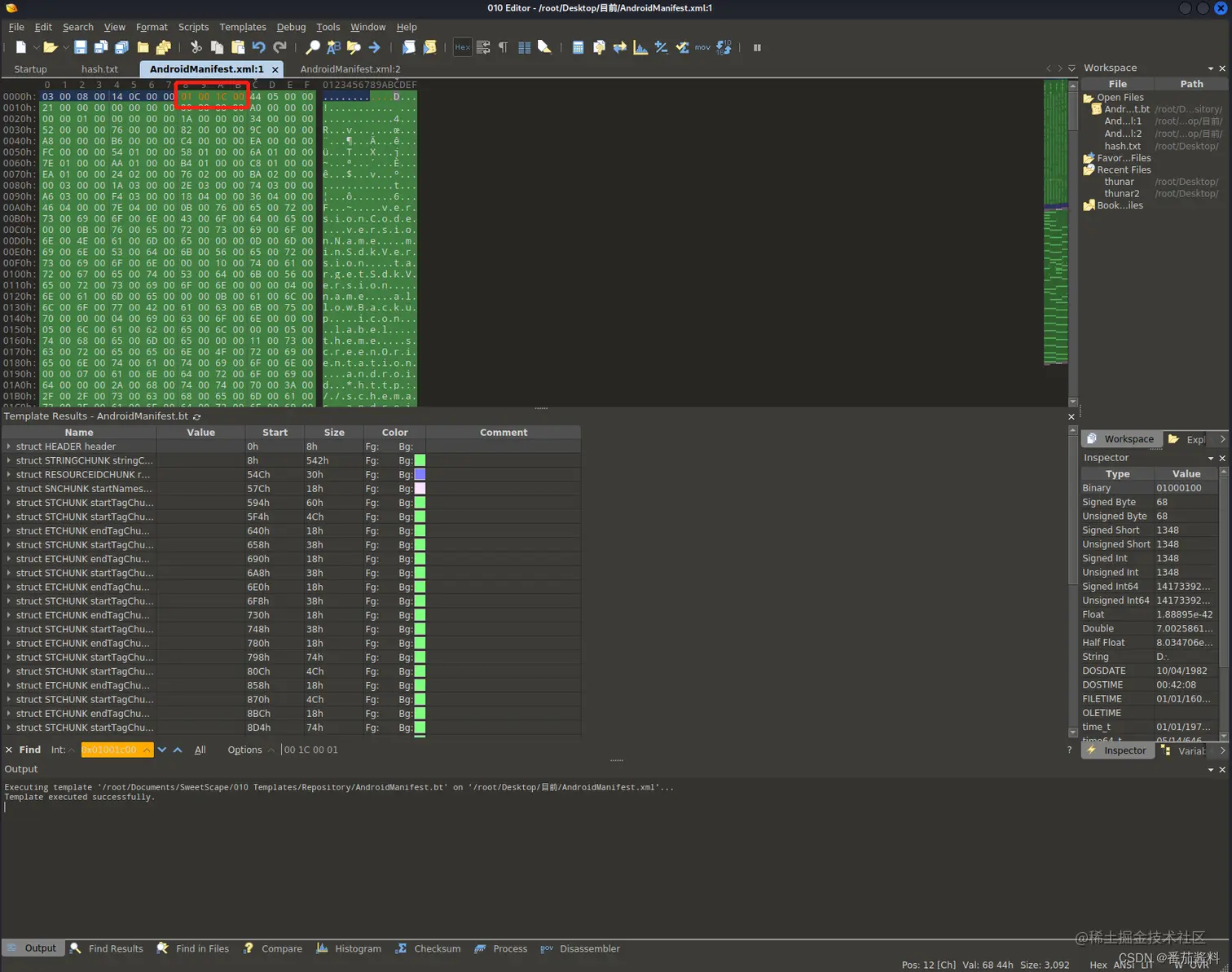Click the Goto arrow toolbar icon
This screenshot has height=972, width=1232.
375,47
